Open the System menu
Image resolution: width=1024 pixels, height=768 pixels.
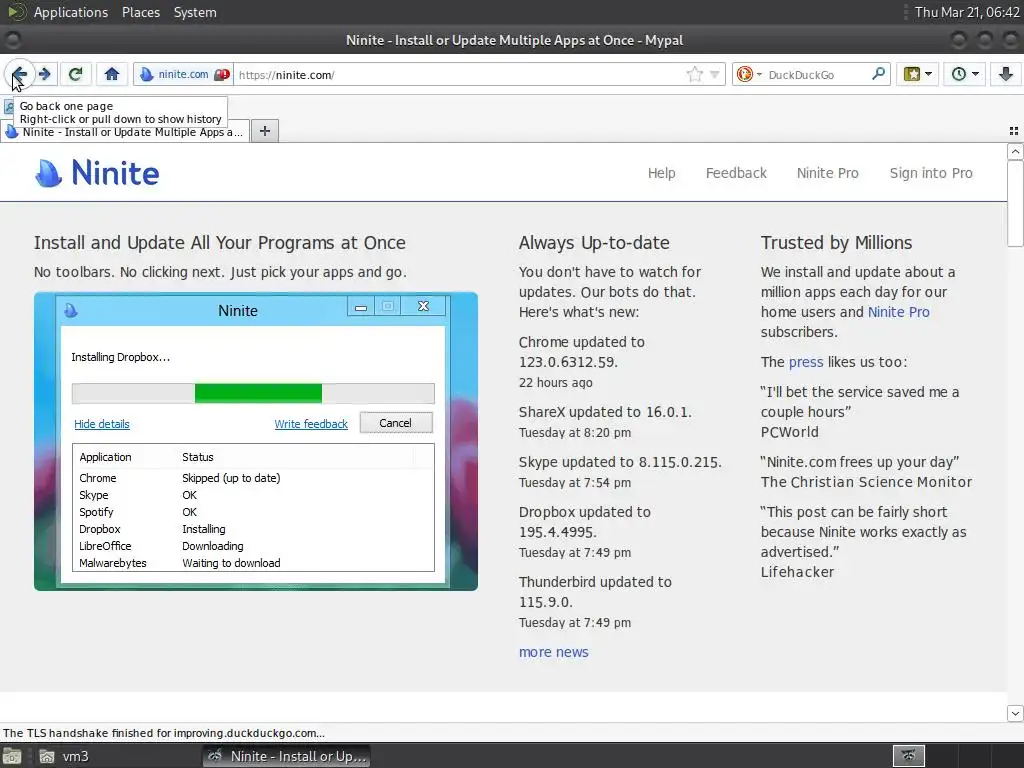click(195, 12)
